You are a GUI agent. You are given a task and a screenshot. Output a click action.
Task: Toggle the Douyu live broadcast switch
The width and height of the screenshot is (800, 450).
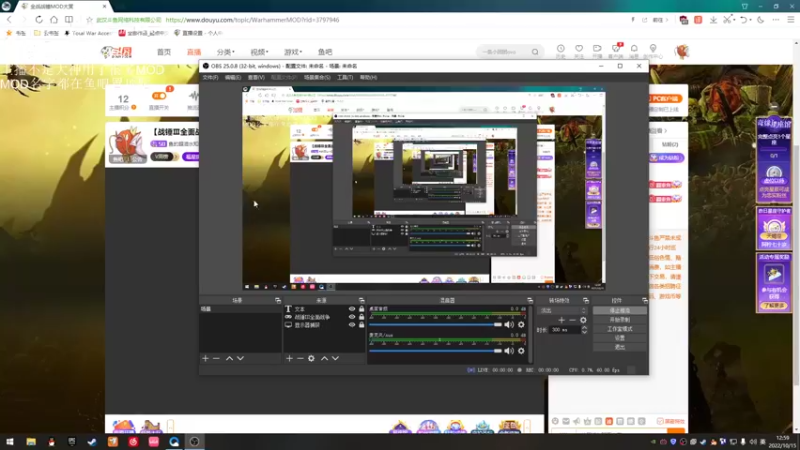tap(159, 96)
